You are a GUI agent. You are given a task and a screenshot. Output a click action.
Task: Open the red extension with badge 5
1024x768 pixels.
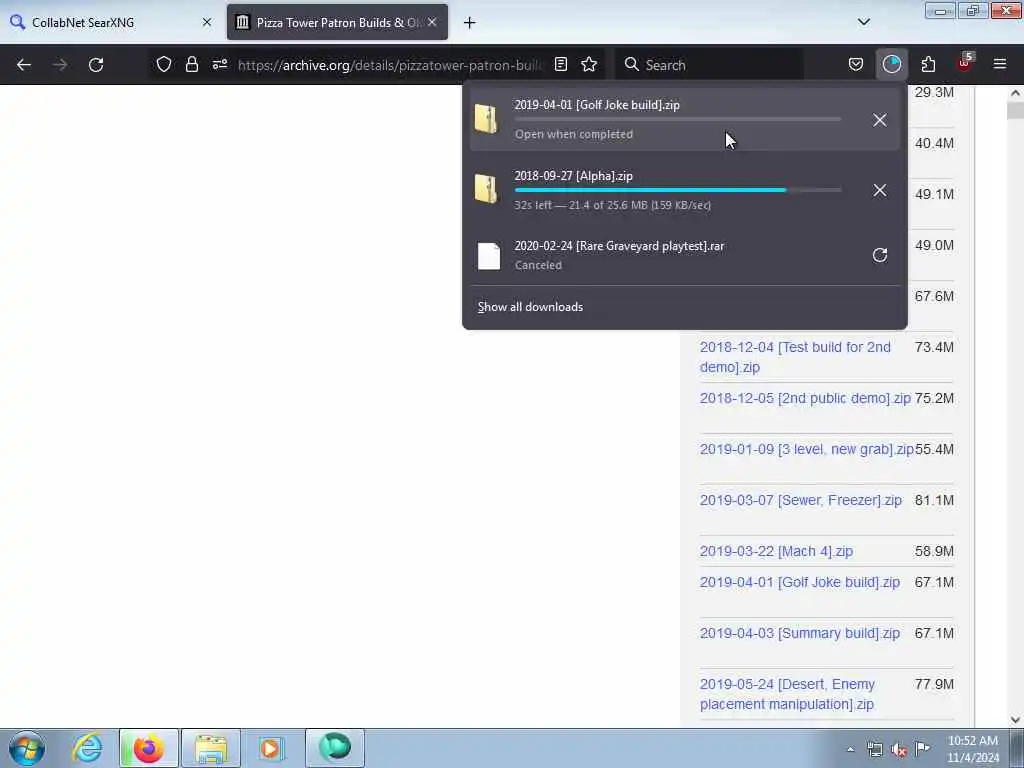click(965, 64)
